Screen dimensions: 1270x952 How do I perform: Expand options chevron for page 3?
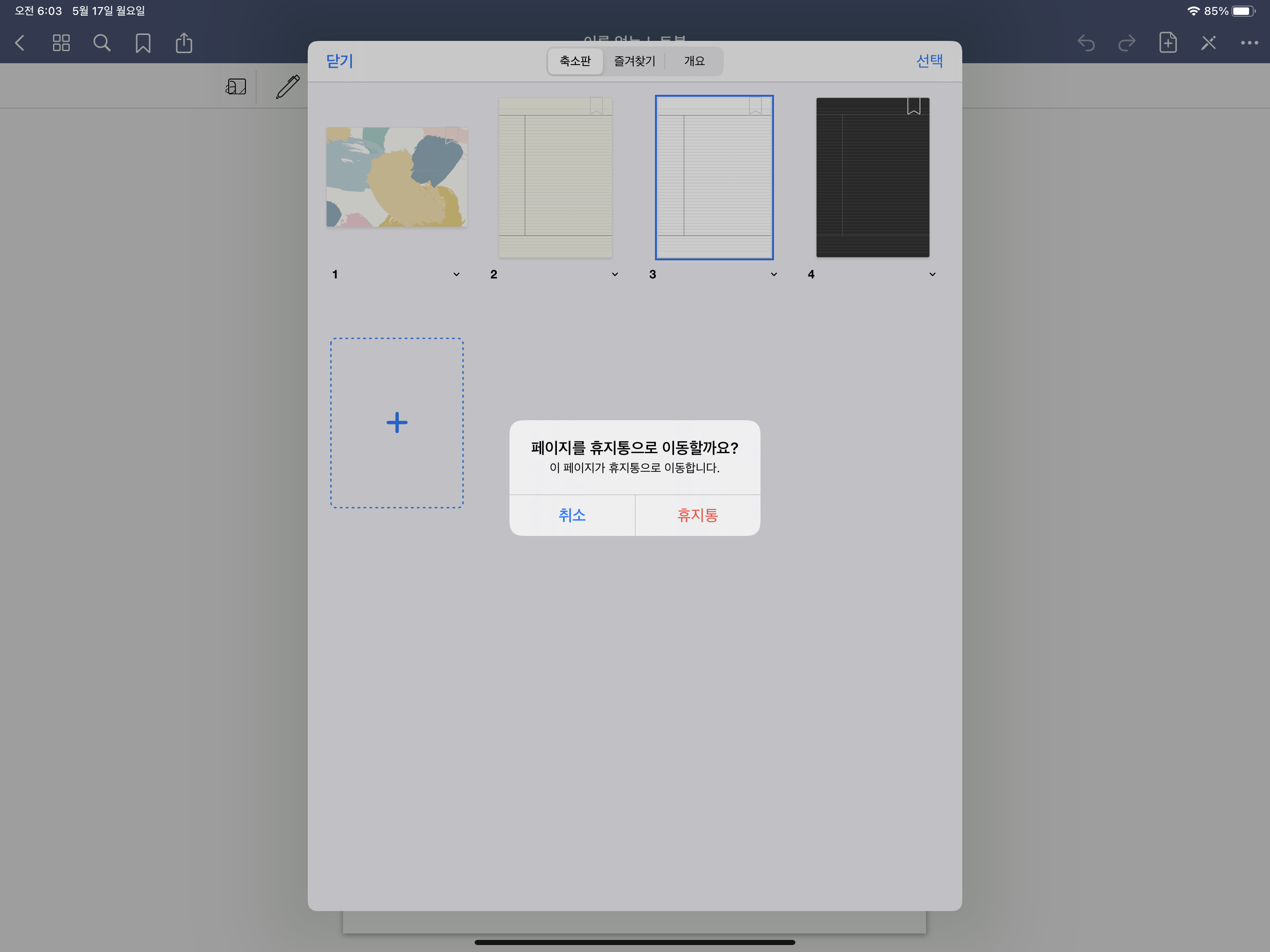[x=774, y=274]
